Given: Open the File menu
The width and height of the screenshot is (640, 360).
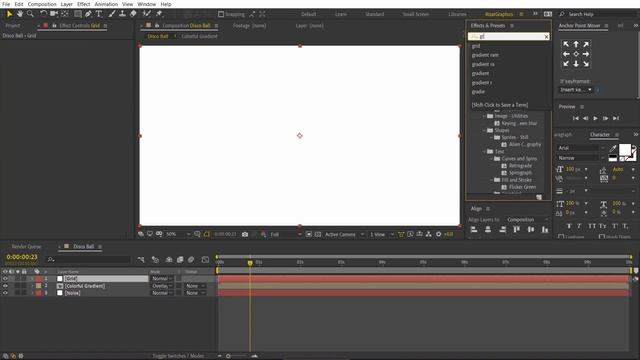Looking at the screenshot, I should (6, 4).
